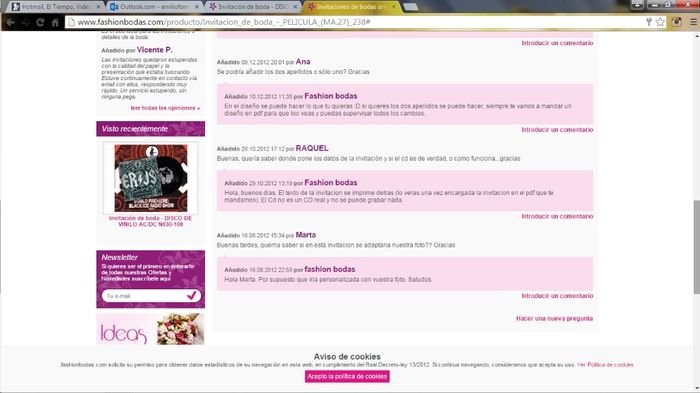700x393 pixels.
Task: Click the commenter name 'Ana'
Action: click(x=303, y=62)
